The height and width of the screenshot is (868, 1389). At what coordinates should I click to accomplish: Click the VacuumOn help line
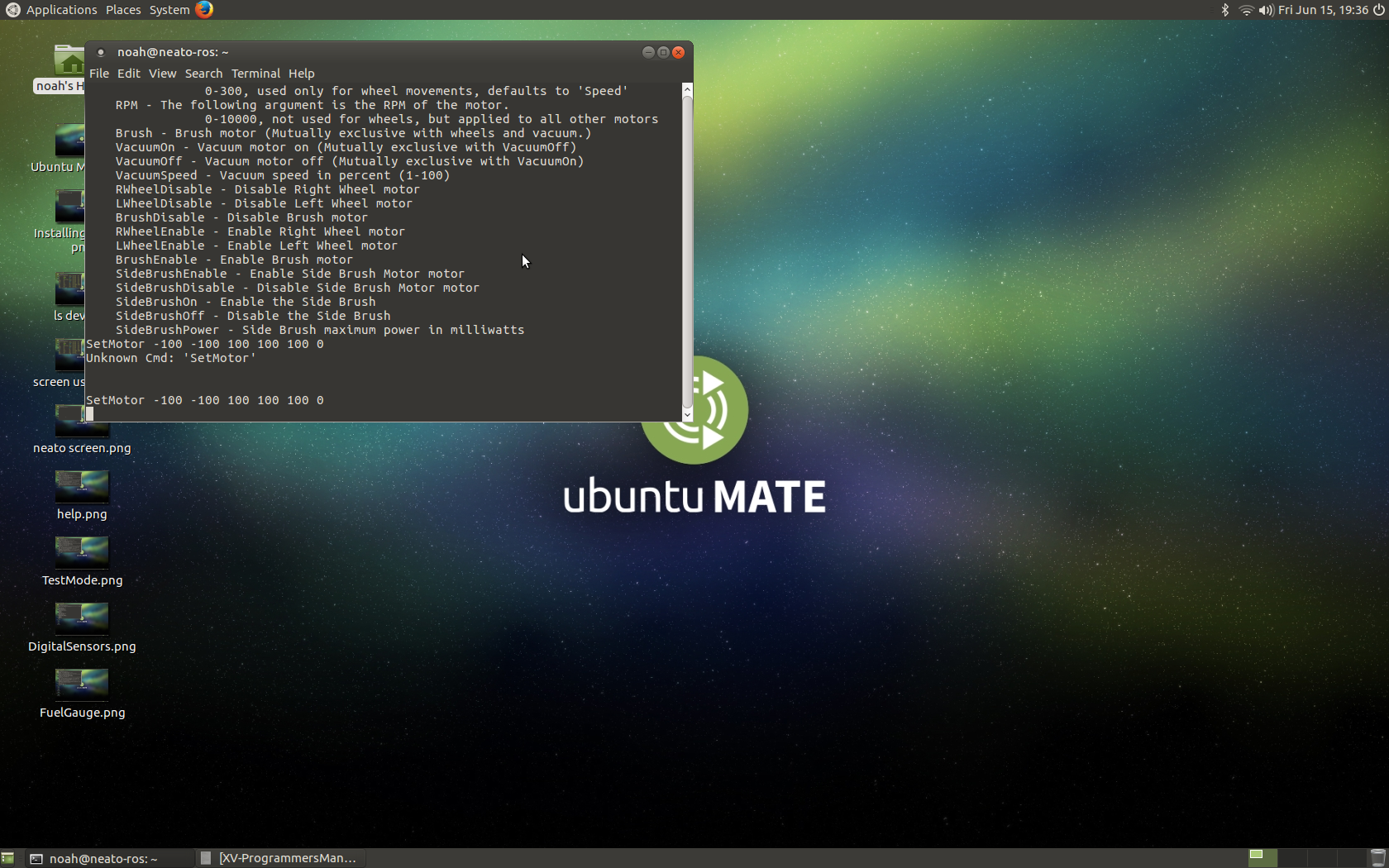pyautogui.click(x=346, y=147)
